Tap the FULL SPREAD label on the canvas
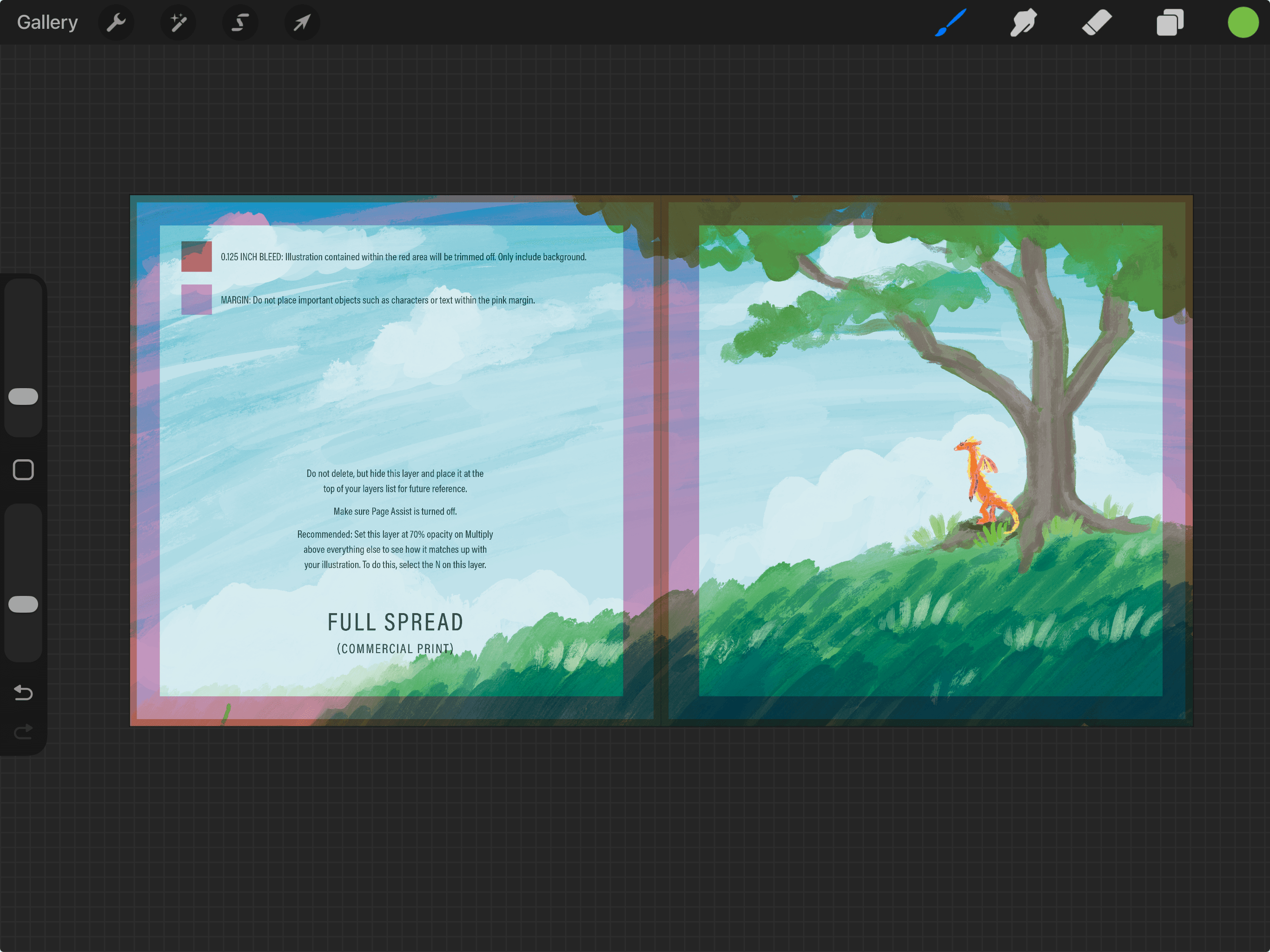1270x952 pixels. coord(395,621)
